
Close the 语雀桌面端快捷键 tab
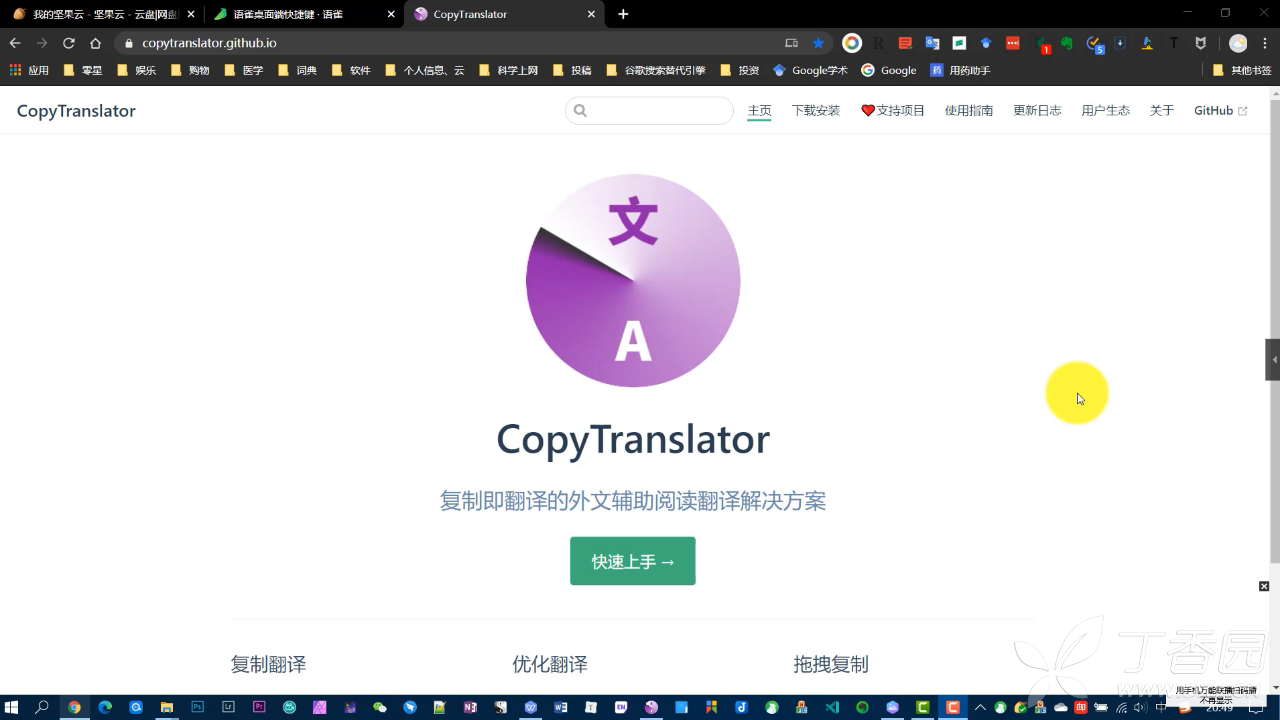tap(391, 14)
